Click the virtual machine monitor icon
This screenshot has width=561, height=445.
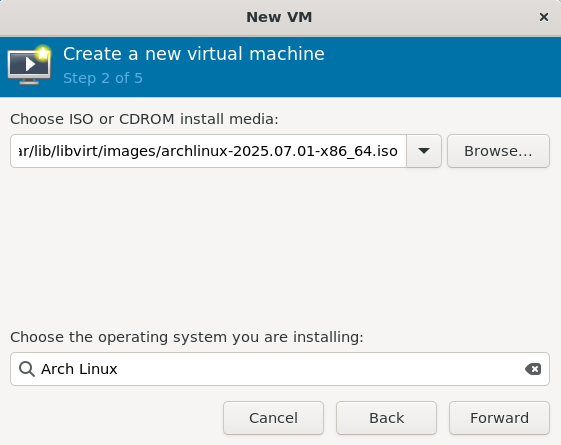pyautogui.click(x=29, y=66)
